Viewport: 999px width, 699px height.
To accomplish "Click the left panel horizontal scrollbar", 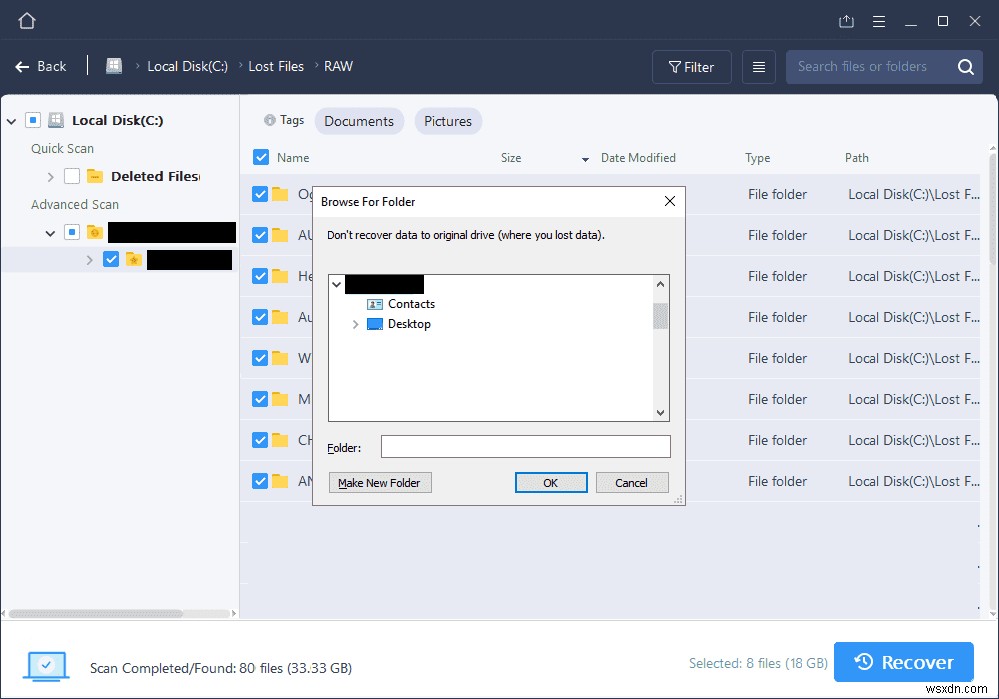I will point(96,614).
